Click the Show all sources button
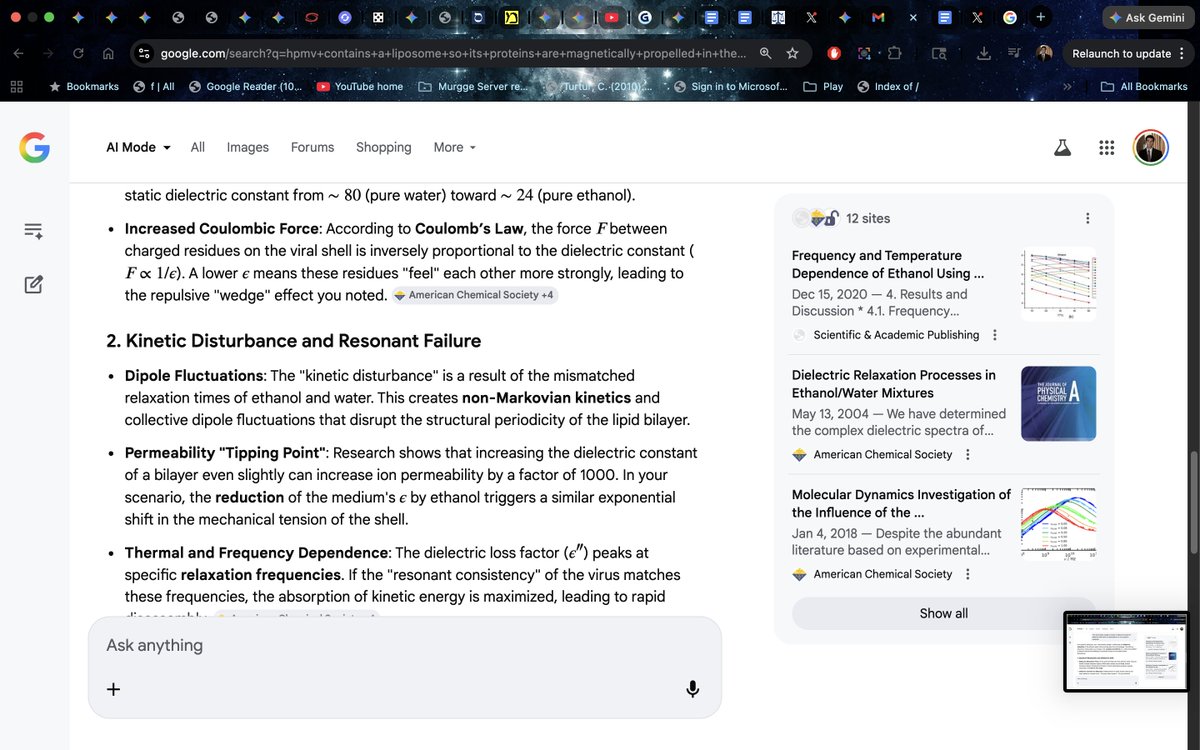This screenshot has height=750, width=1200. coord(943,613)
